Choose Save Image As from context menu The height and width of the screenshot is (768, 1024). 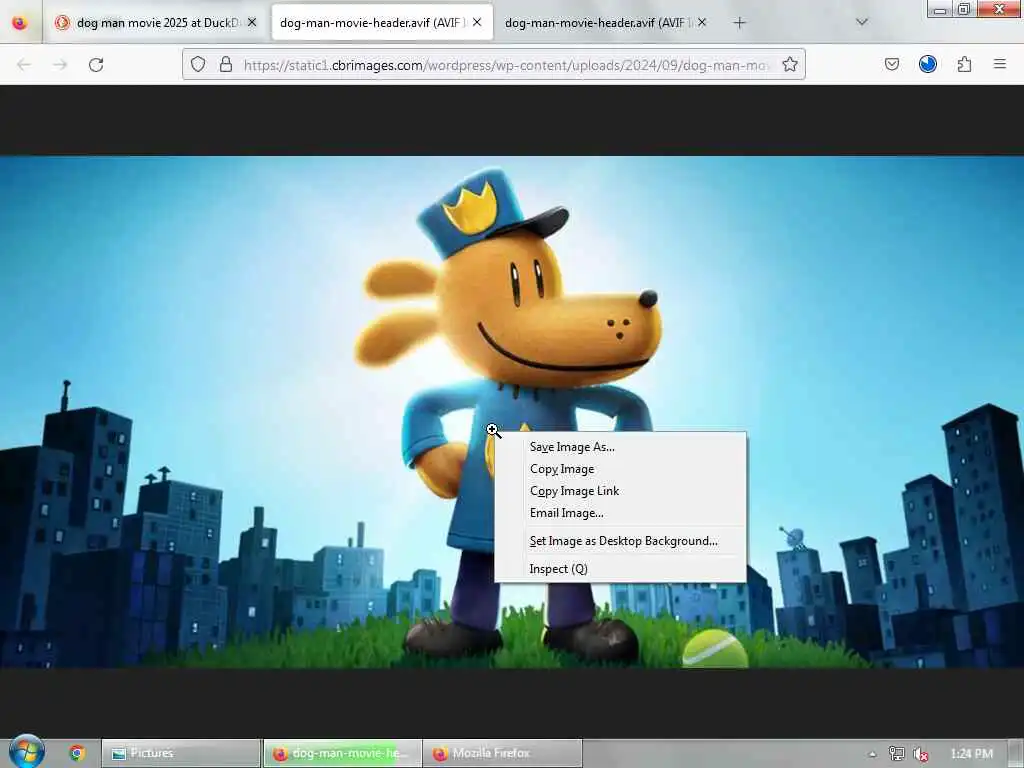(620, 447)
